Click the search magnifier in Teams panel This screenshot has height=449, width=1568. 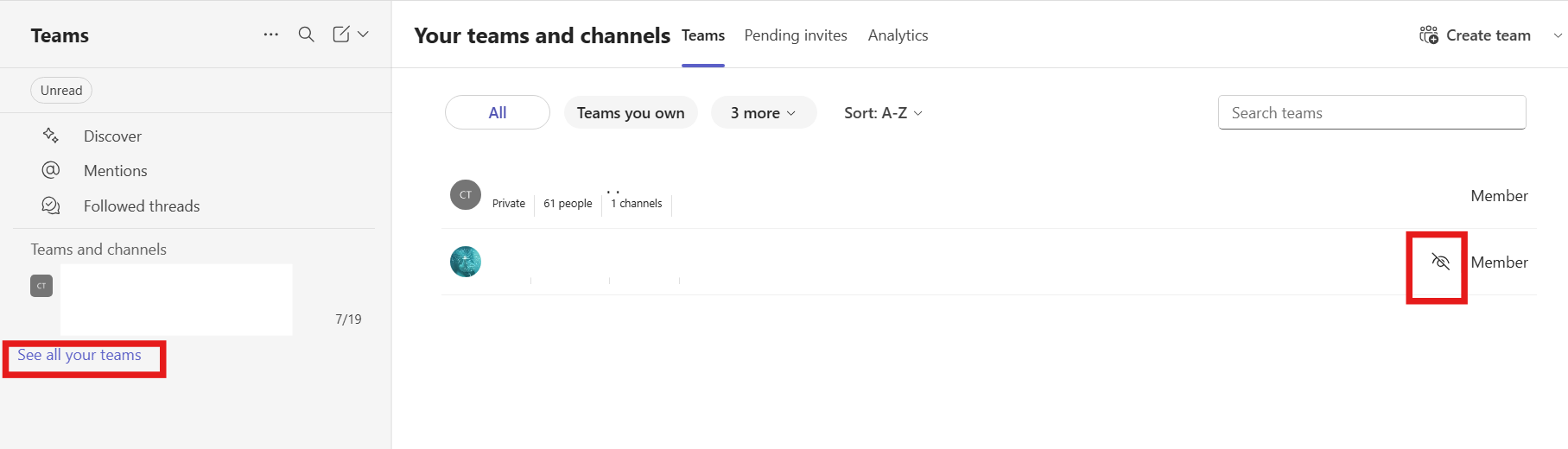306,35
